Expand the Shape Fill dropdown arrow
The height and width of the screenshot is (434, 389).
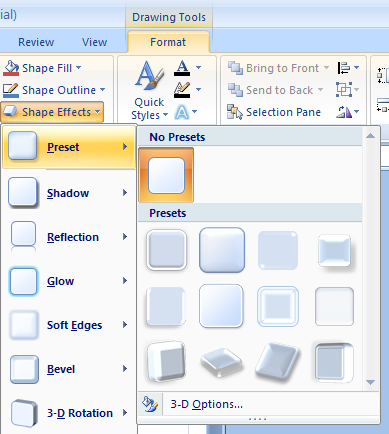click(78, 68)
